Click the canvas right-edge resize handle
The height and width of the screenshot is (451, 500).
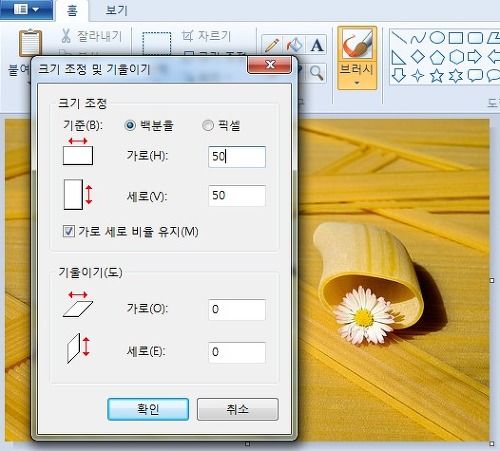click(x=492, y=280)
